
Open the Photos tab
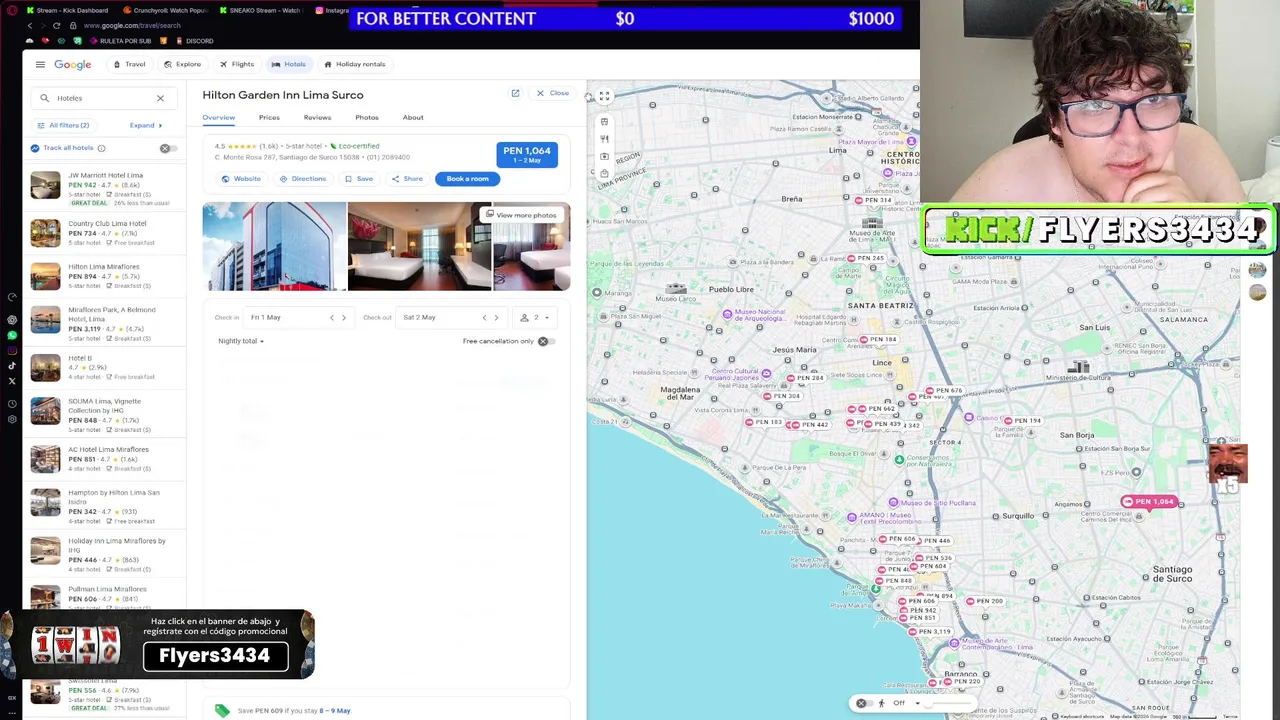pyautogui.click(x=367, y=117)
